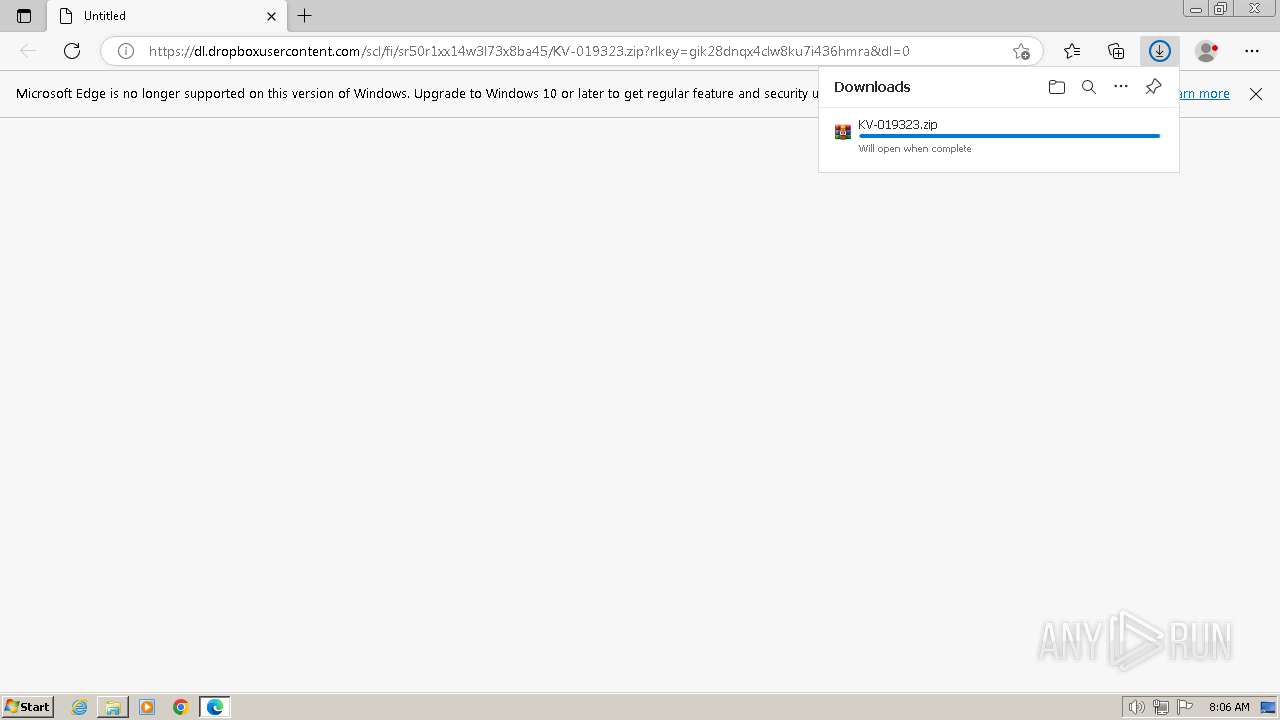Open the user profile icon
Viewport: 1280px width, 720px height.
[x=1207, y=51]
